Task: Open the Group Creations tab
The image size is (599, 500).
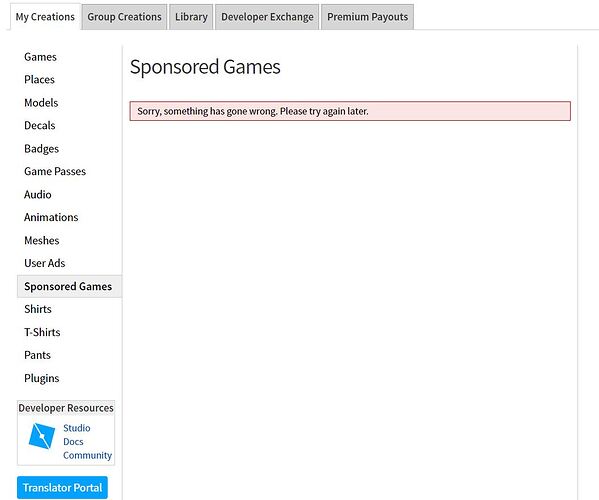Action: [125, 17]
